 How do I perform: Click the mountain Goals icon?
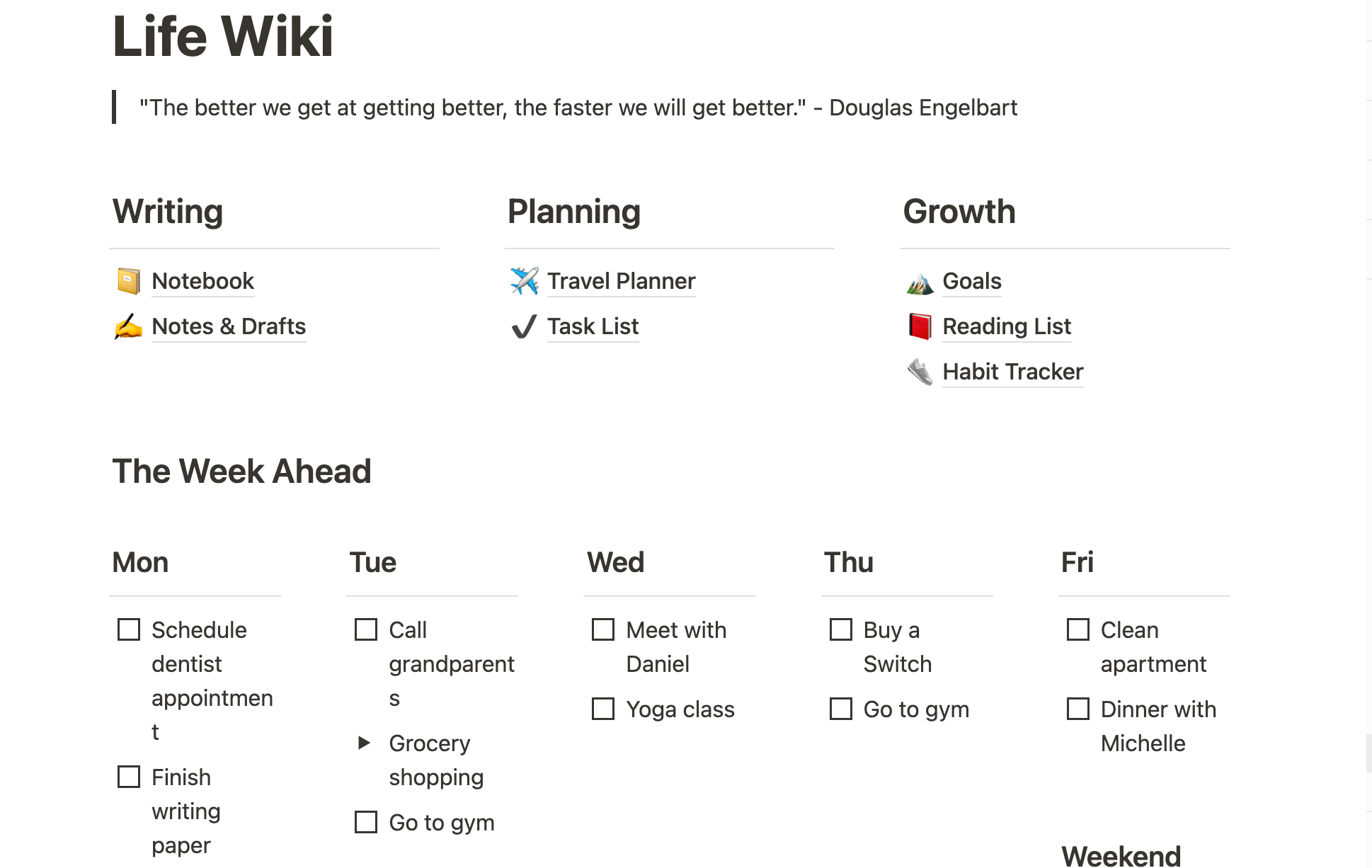pos(920,282)
